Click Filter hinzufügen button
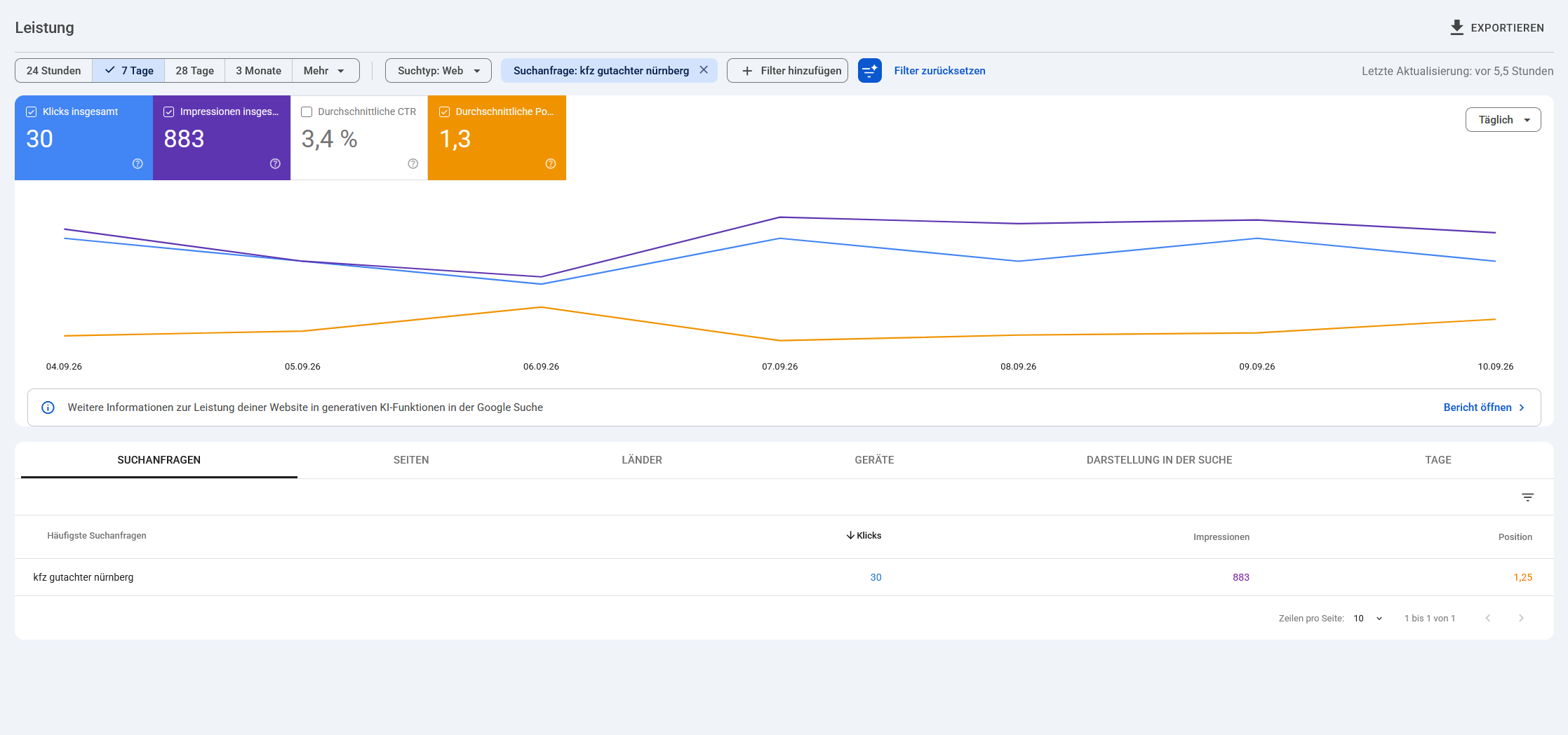1568x735 pixels. coord(787,70)
